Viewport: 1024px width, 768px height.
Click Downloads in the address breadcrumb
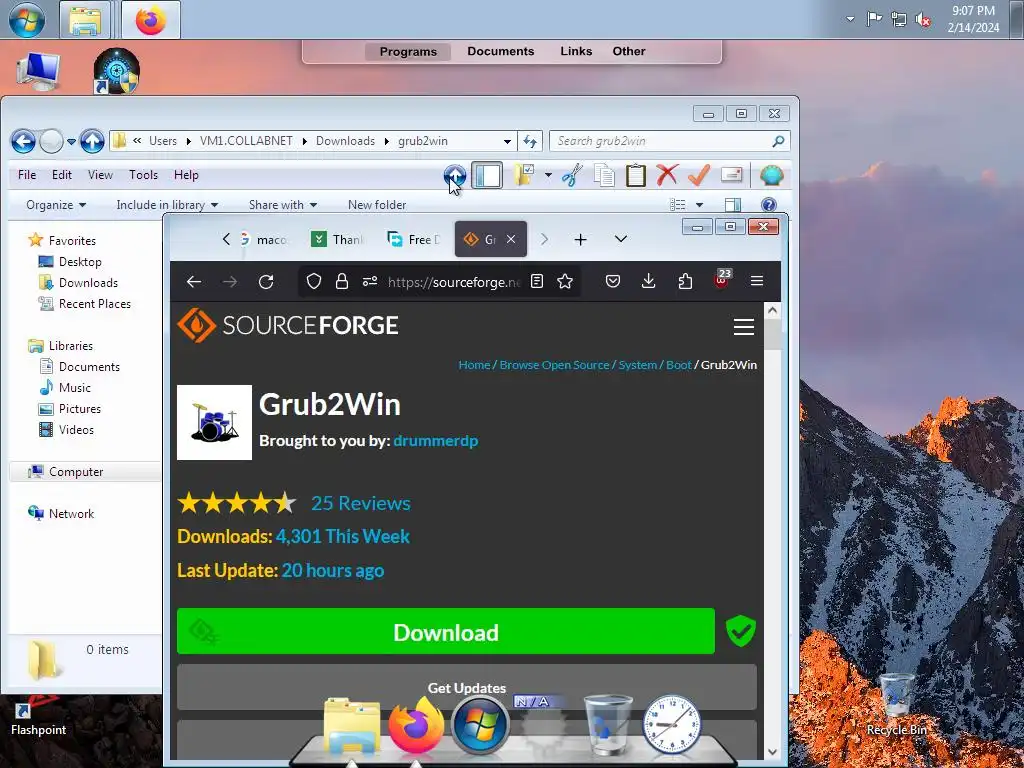(345, 141)
